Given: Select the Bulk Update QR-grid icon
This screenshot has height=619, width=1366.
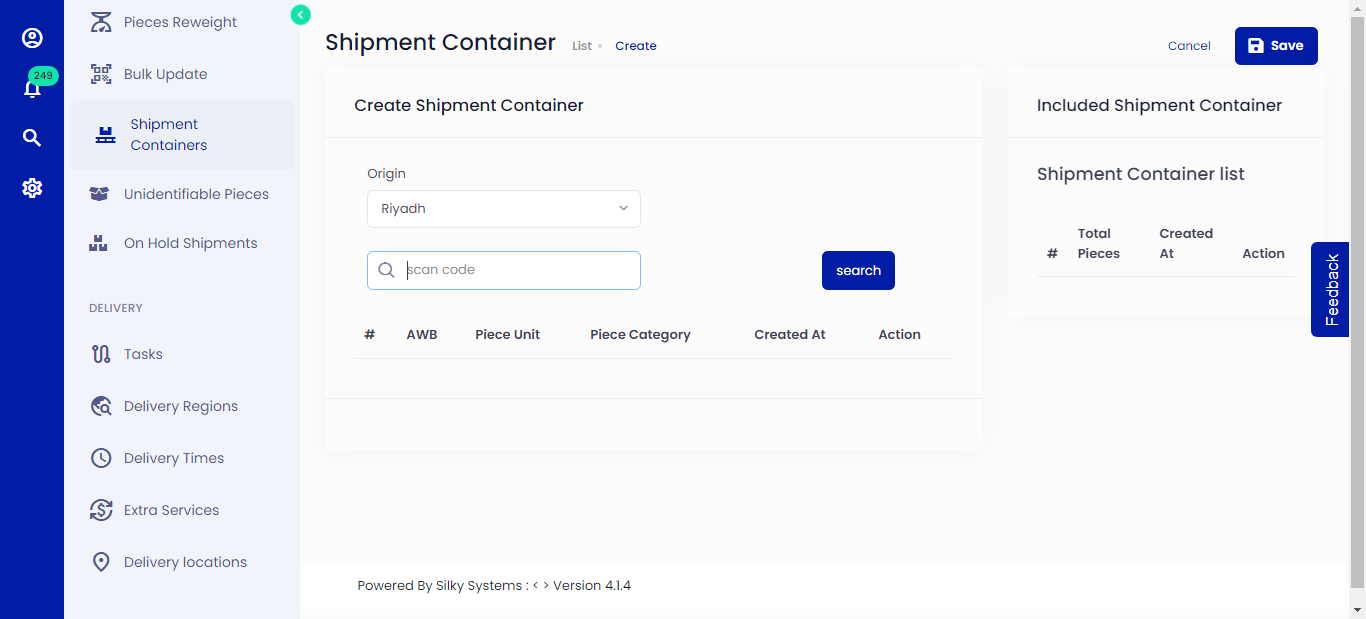Looking at the screenshot, I should pos(100,73).
